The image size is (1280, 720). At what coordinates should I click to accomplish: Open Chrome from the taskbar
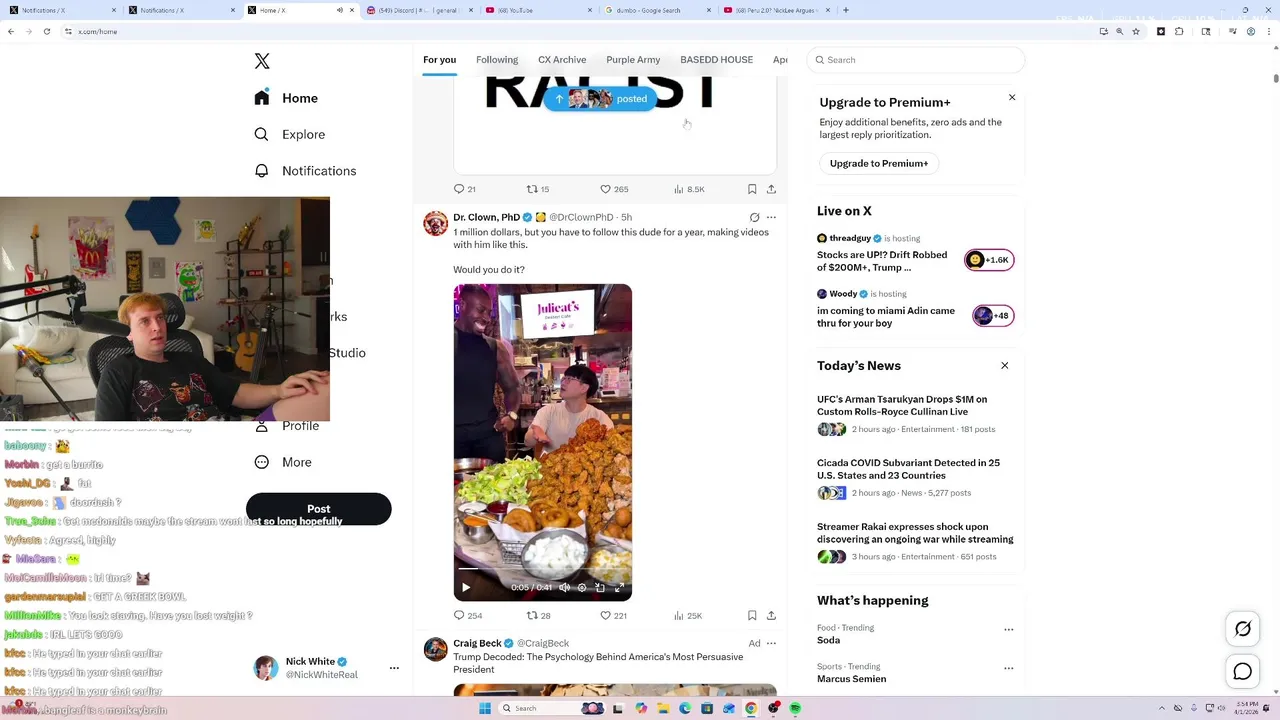pos(751,708)
